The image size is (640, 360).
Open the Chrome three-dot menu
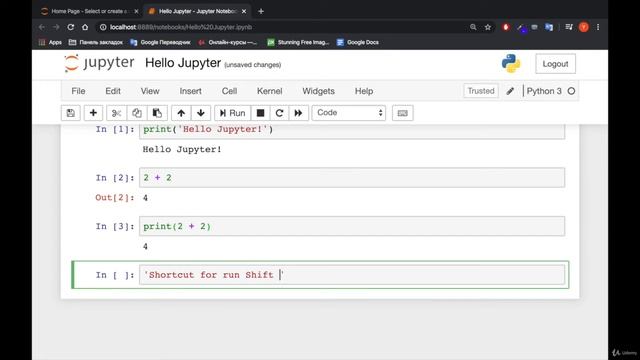tap(598, 27)
